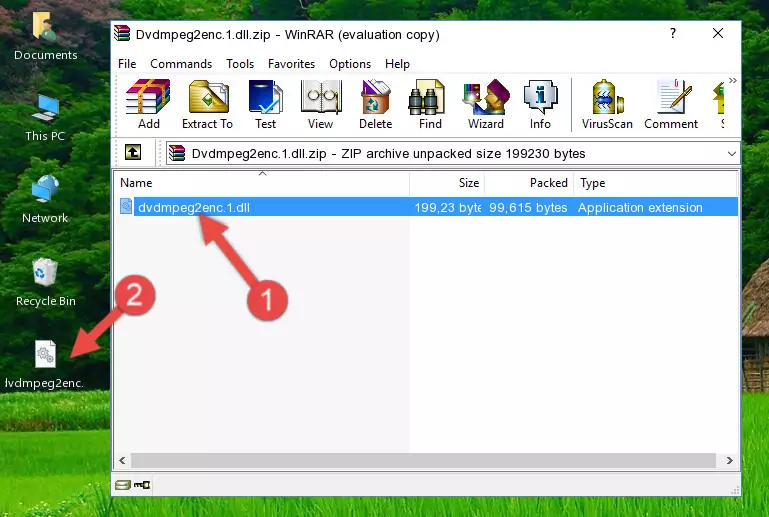
Task: Open the Options menu
Action: (x=350, y=64)
